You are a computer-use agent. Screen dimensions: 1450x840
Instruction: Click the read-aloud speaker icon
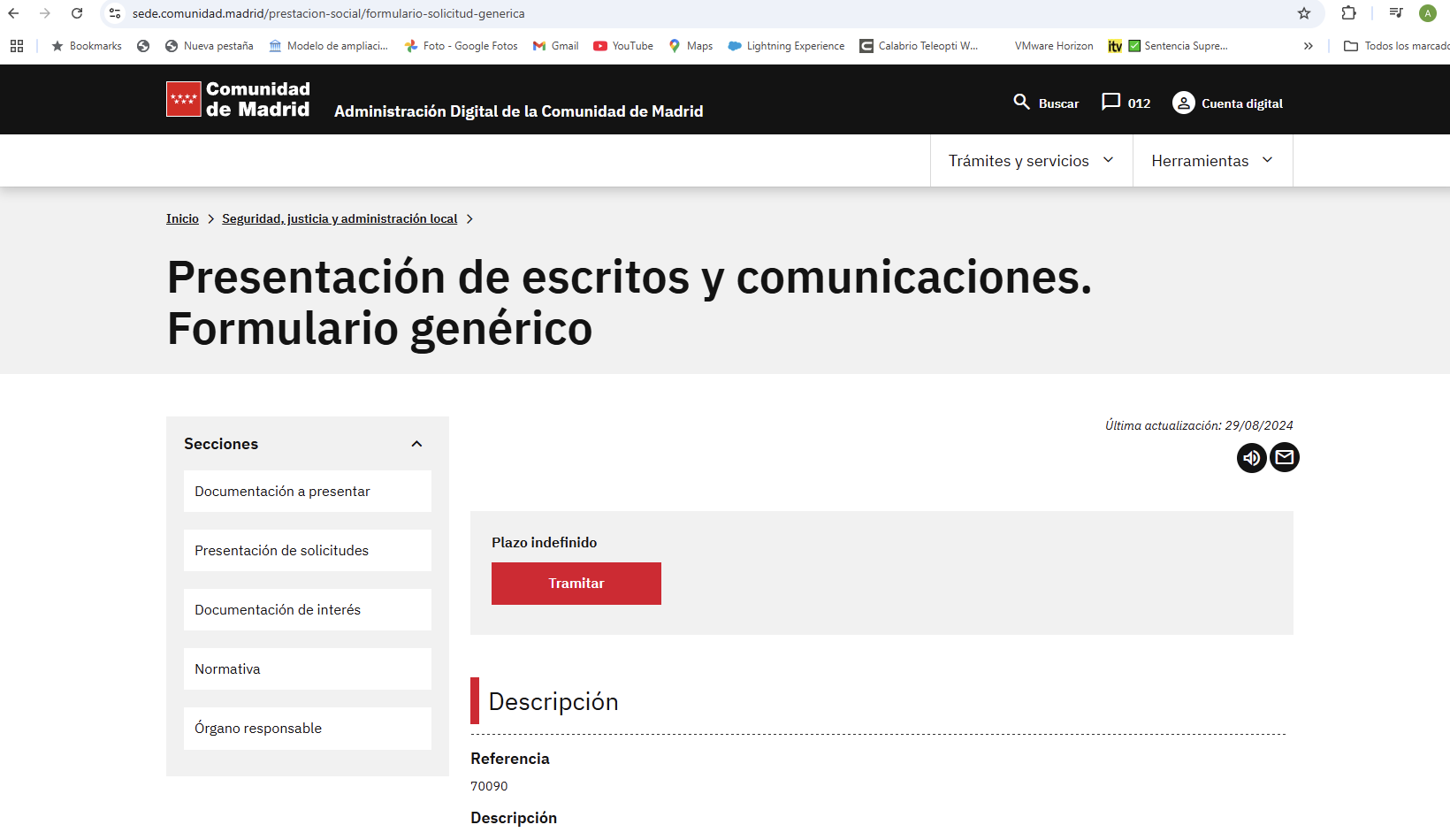point(1251,458)
